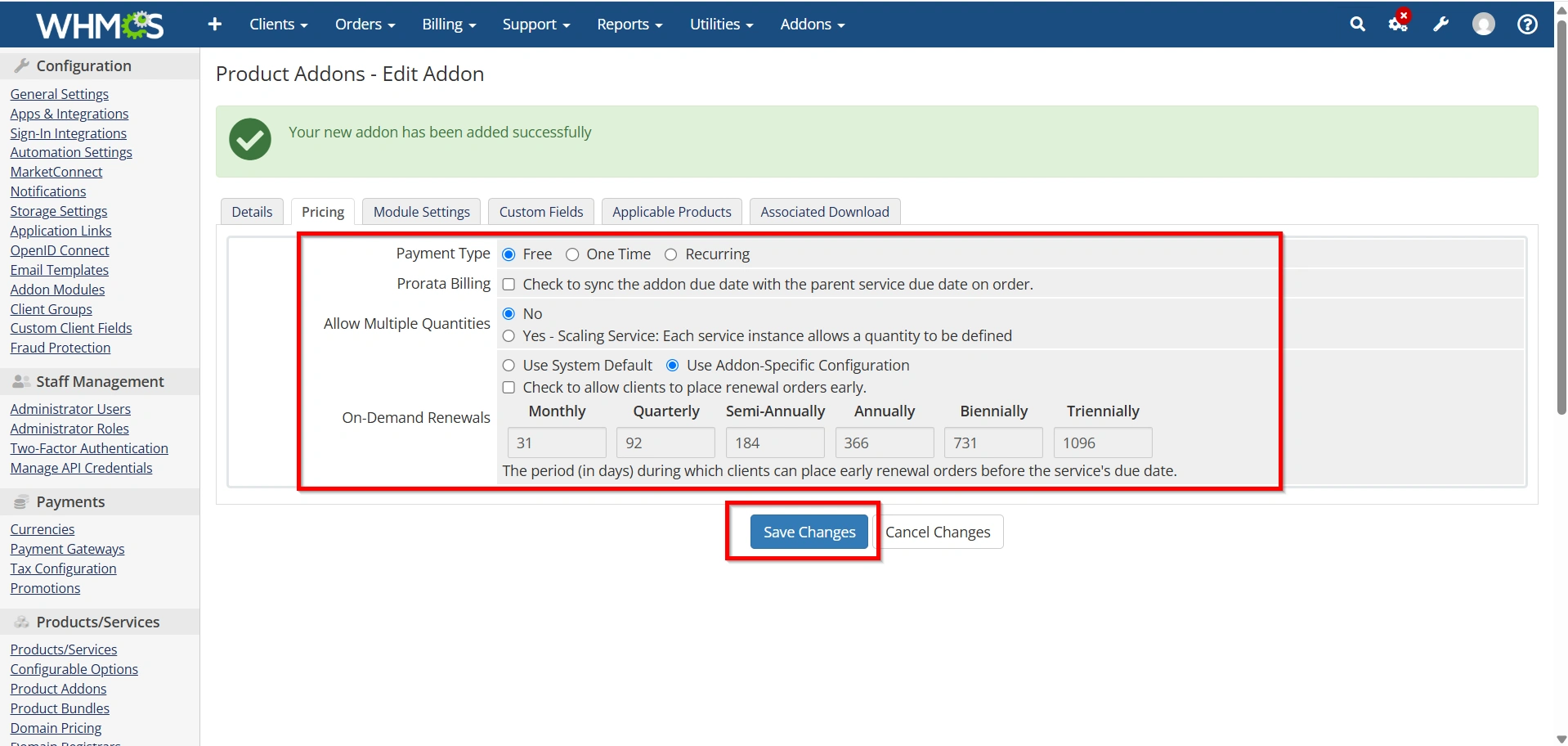Click the Quarterly days field
Screen dimensions: 1568x746
point(666,443)
